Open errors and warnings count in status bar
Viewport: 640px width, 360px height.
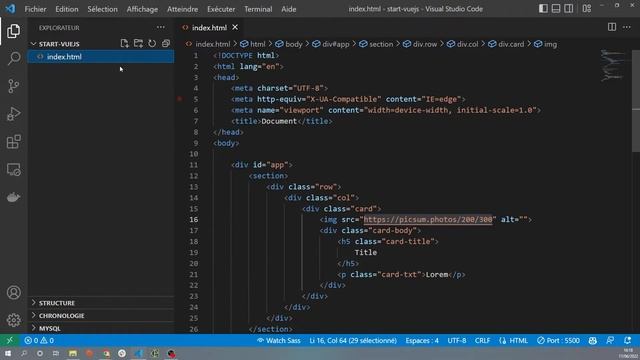tap(39, 340)
